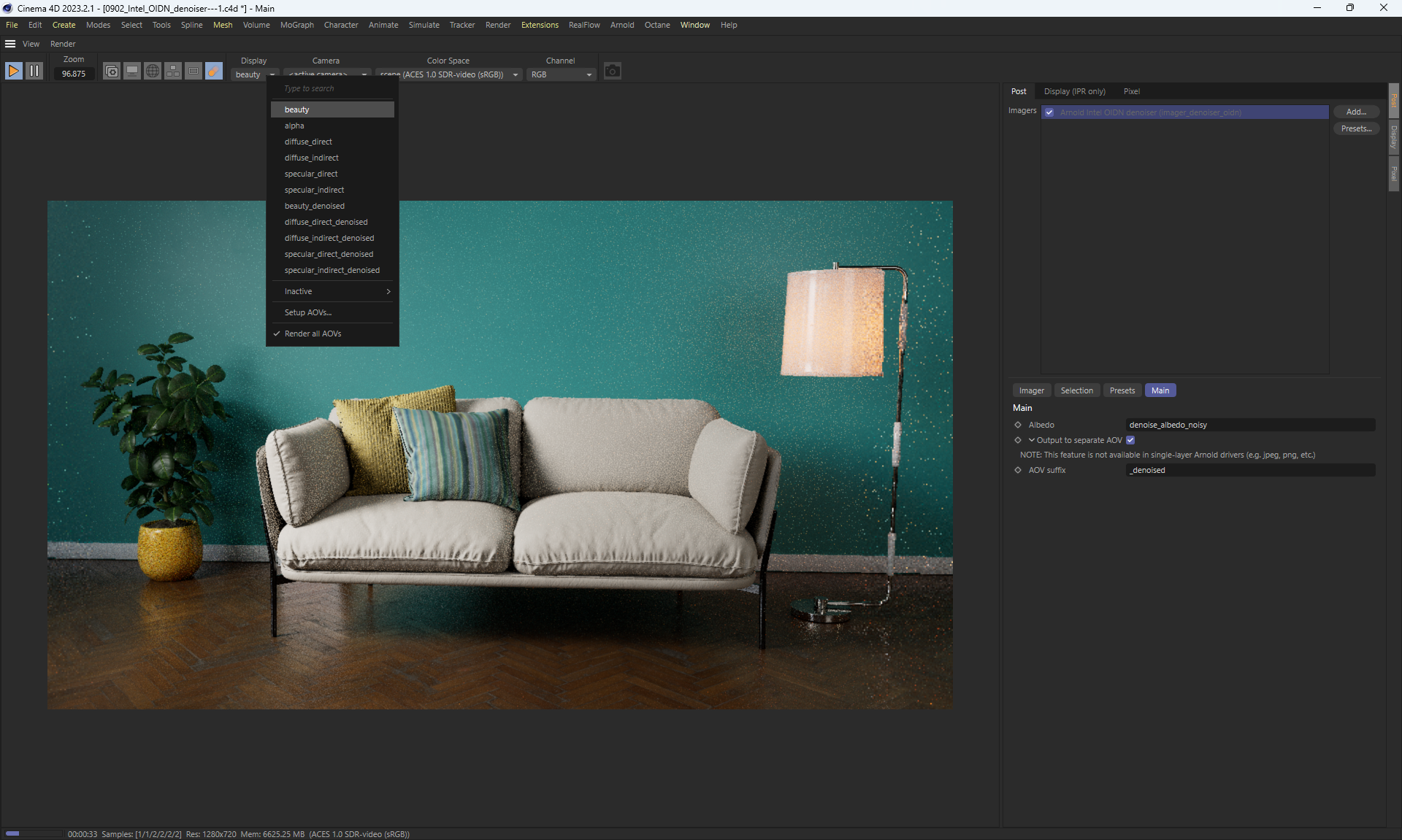Screen dimensions: 1402x840
Task: Click the layered camera icon in toolbar
Action: (111, 71)
